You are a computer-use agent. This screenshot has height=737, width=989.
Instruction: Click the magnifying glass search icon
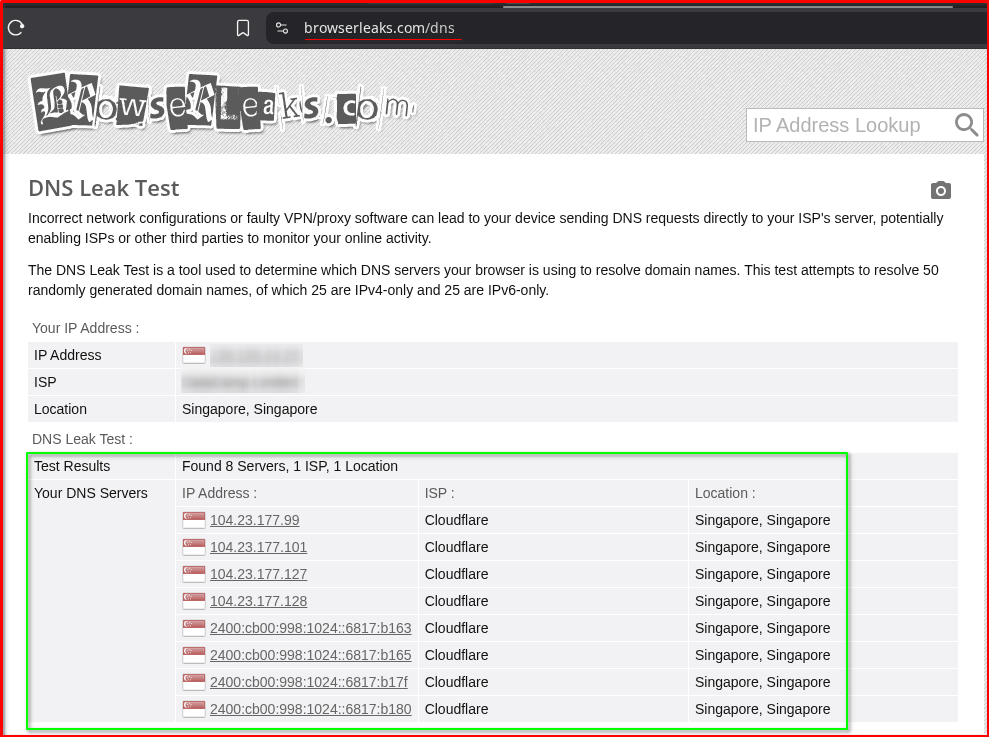966,125
